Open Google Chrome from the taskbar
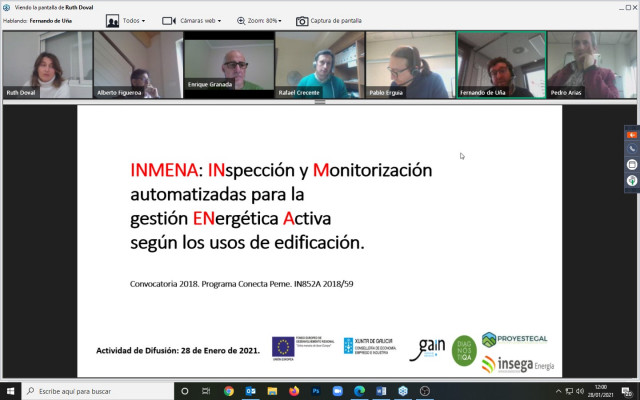 229,391
